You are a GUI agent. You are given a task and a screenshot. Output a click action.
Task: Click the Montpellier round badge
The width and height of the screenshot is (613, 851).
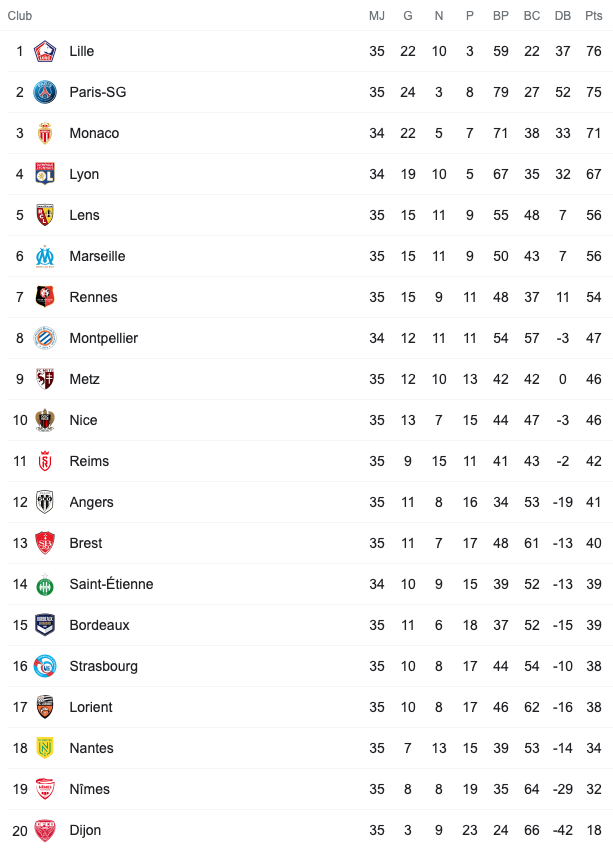[45, 338]
